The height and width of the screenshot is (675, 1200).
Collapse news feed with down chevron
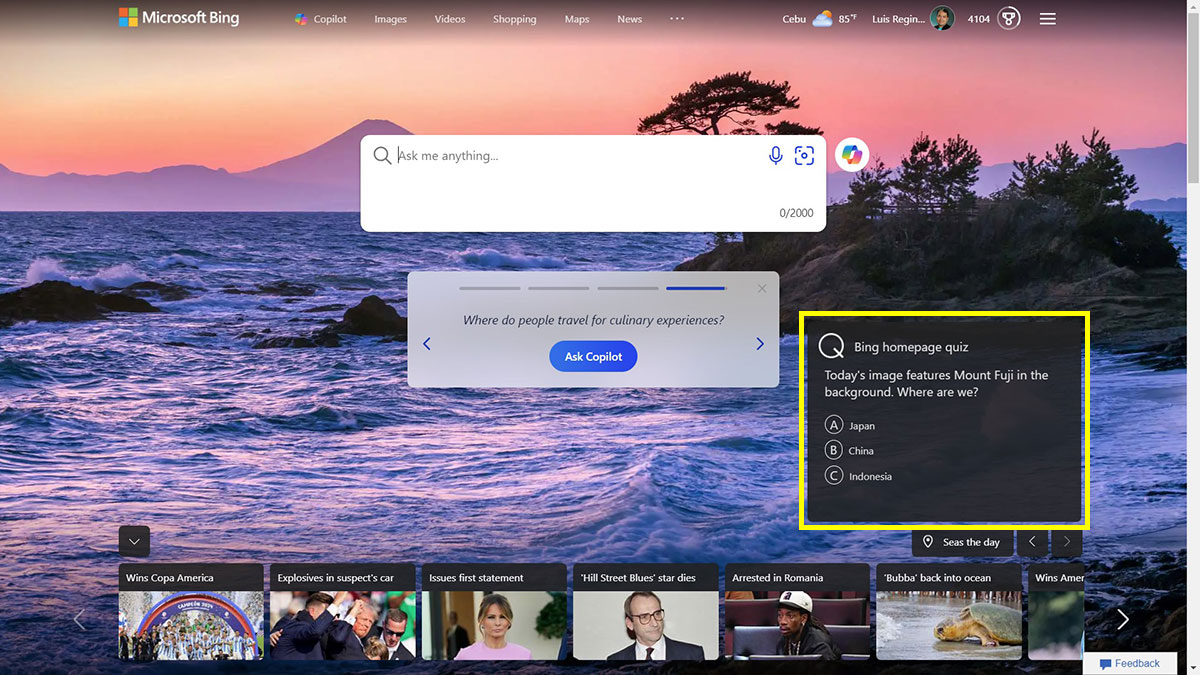pos(134,541)
